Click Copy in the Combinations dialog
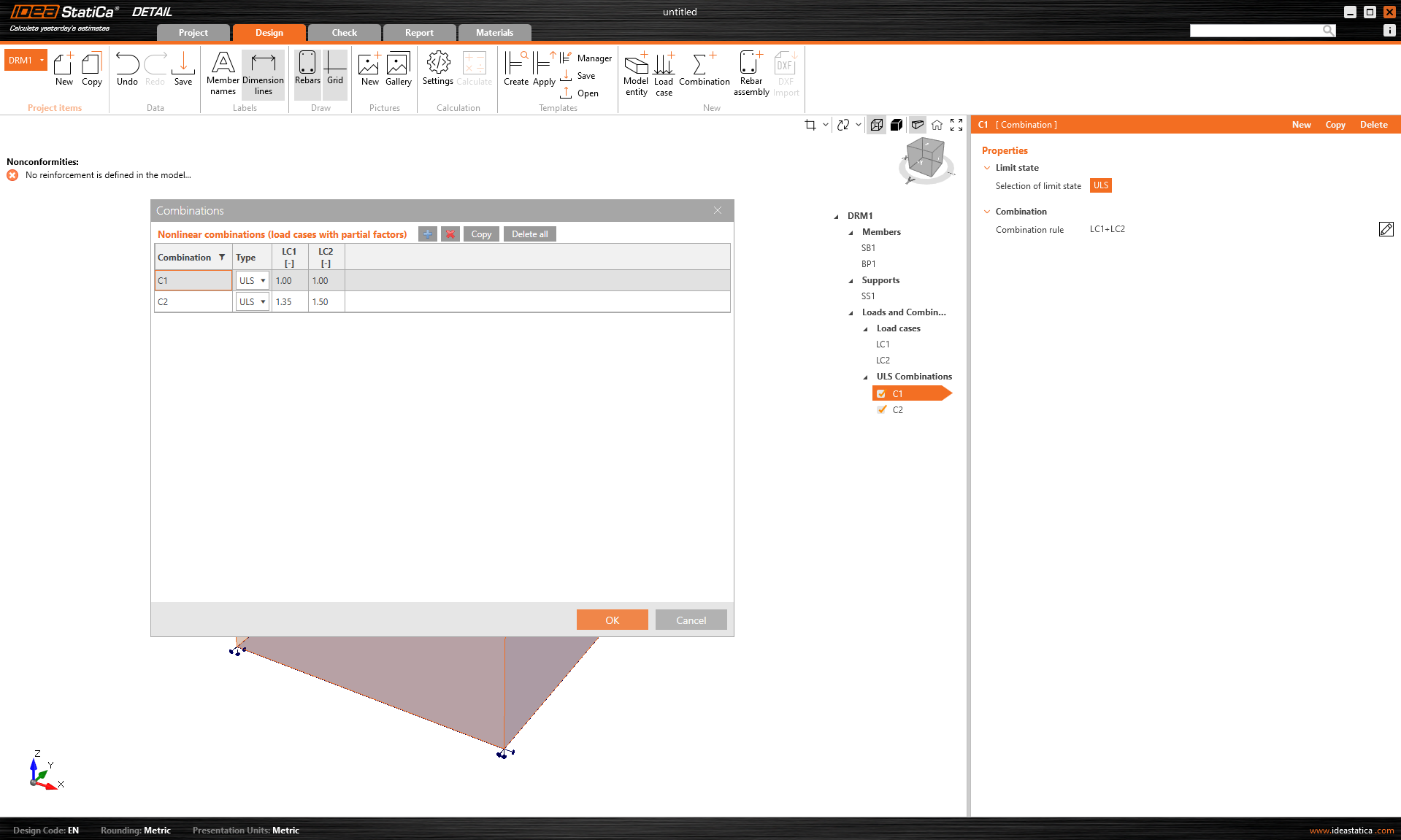Screen dimensions: 1401x840 click(481, 234)
